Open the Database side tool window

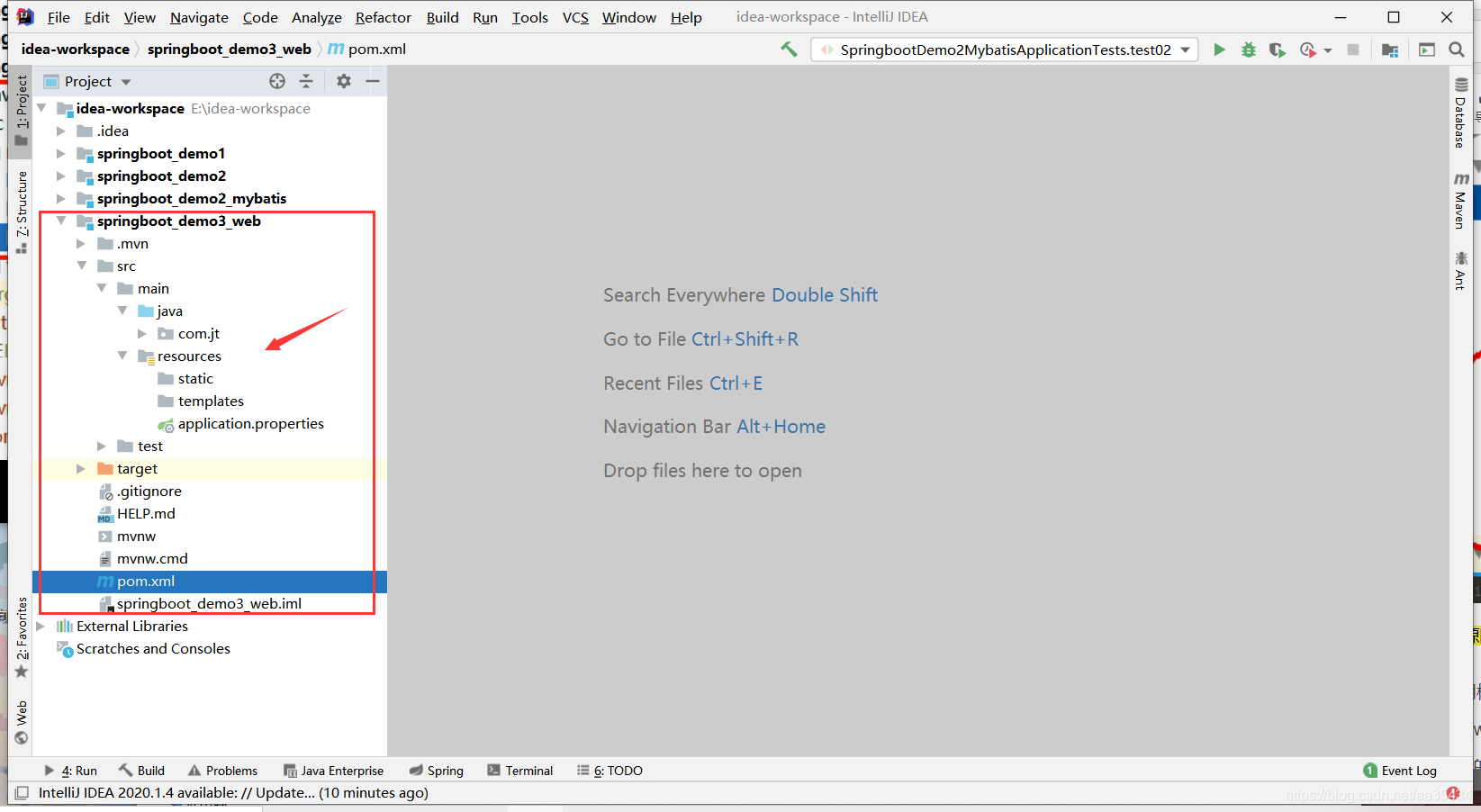pos(1460,113)
